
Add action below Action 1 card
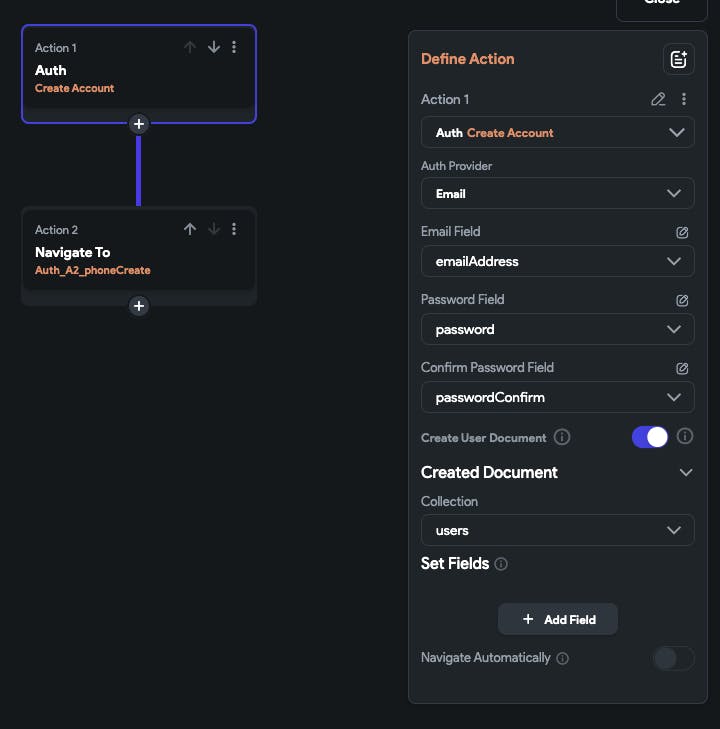pos(139,124)
